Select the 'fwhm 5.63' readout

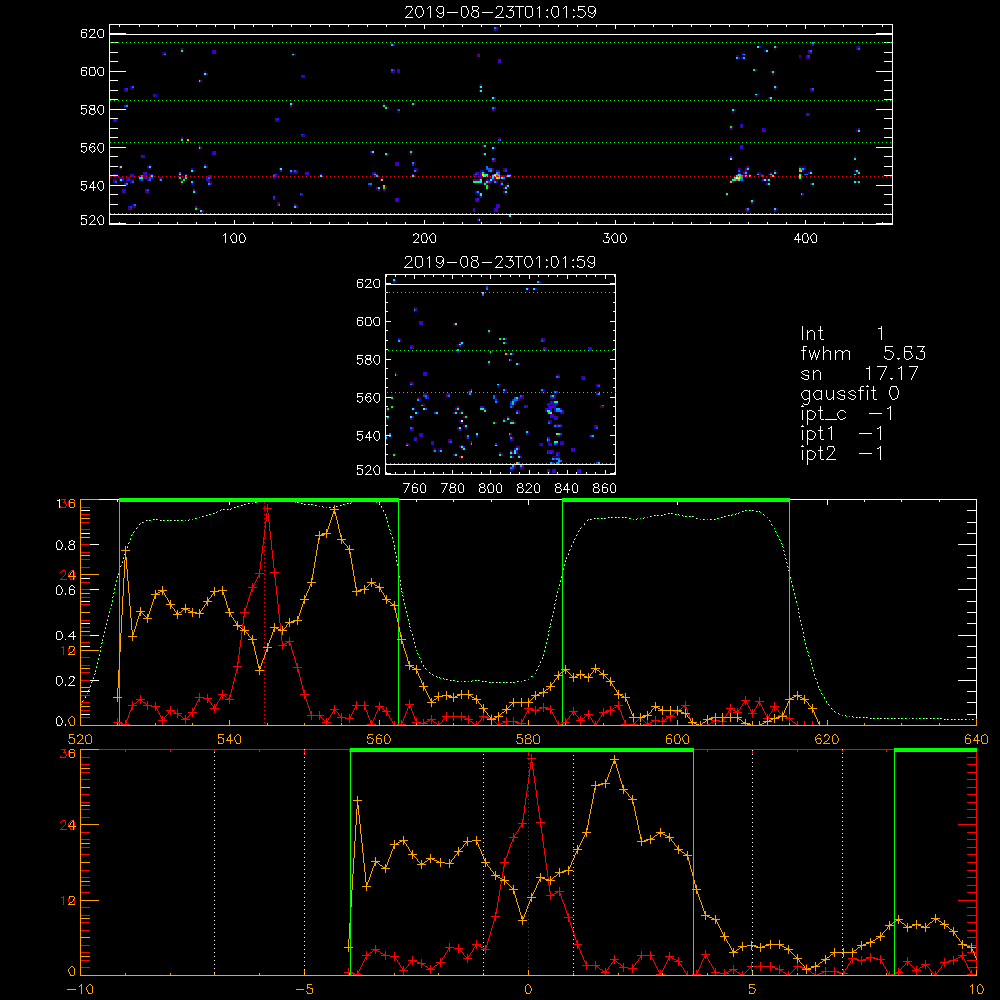[863, 353]
